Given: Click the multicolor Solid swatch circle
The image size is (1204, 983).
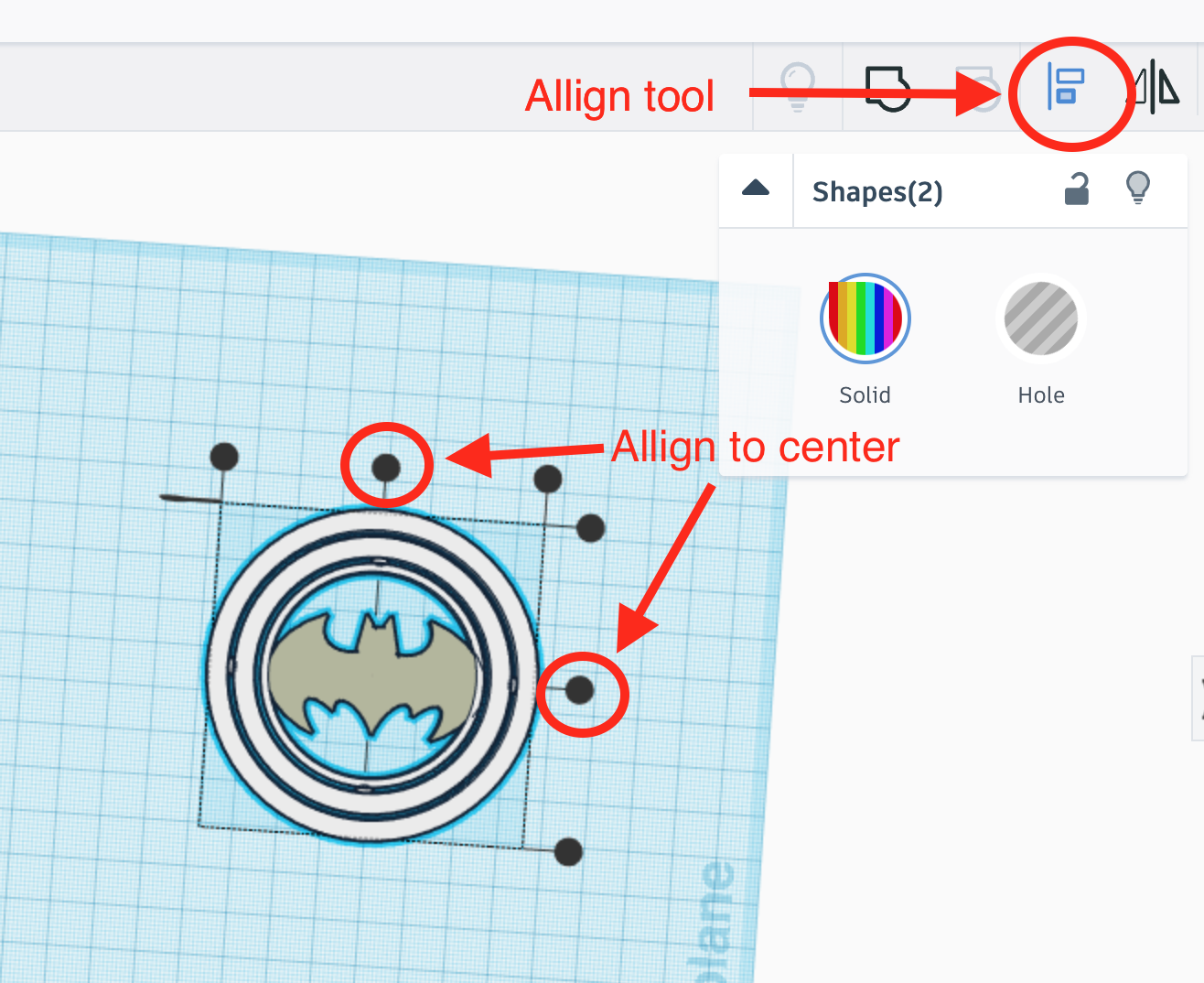Looking at the screenshot, I should point(865,318).
